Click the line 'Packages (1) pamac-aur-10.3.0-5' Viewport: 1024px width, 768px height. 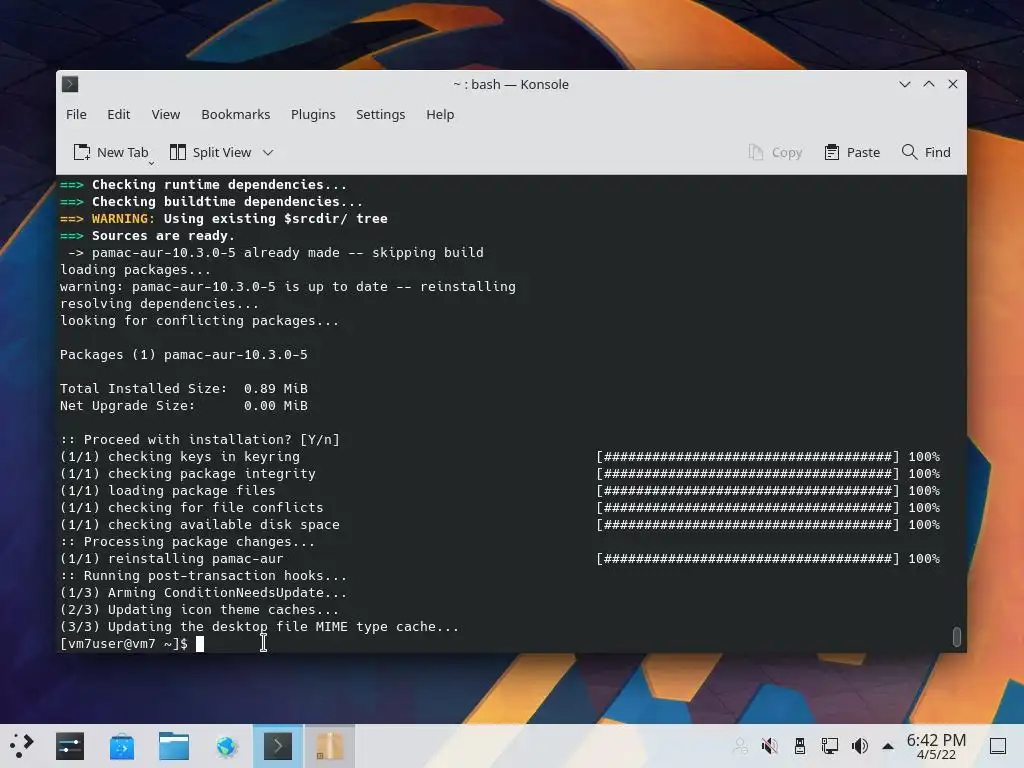tap(184, 355)
